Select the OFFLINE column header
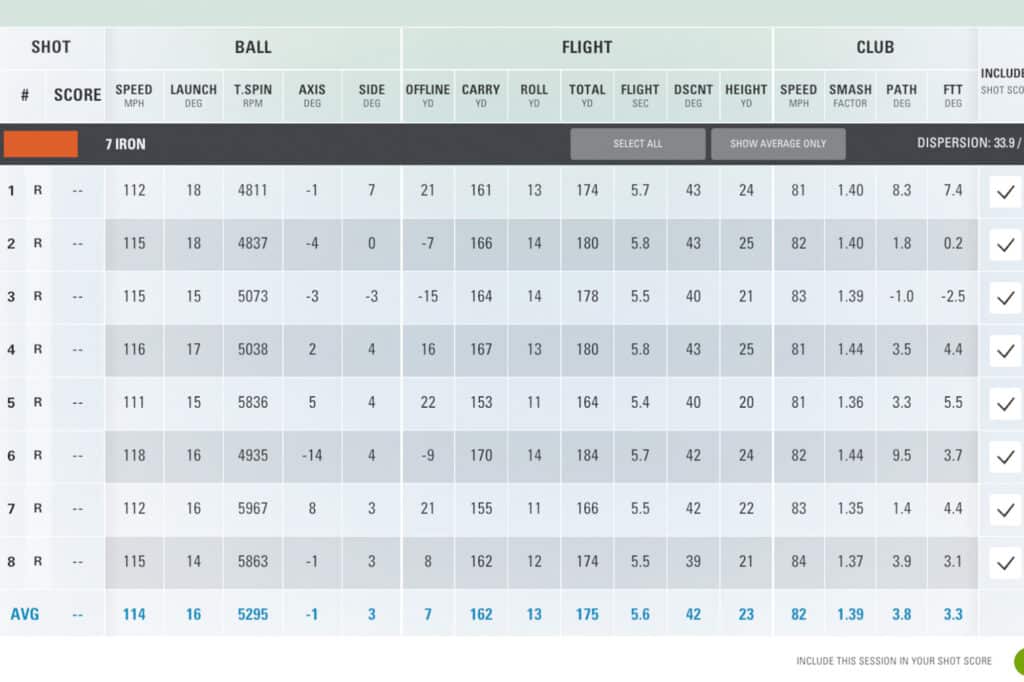The image size is (1024, 682). (x=428, y=95)
